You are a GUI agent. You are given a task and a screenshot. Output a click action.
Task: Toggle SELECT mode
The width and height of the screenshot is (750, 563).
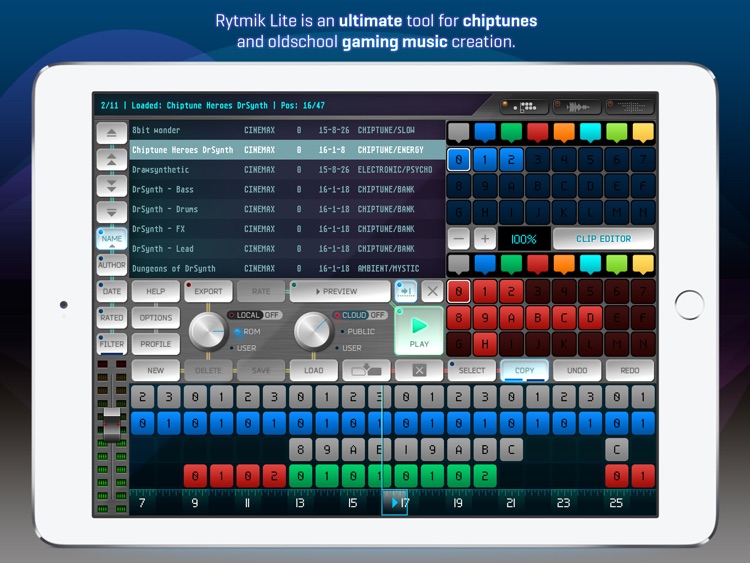point(472,370)
